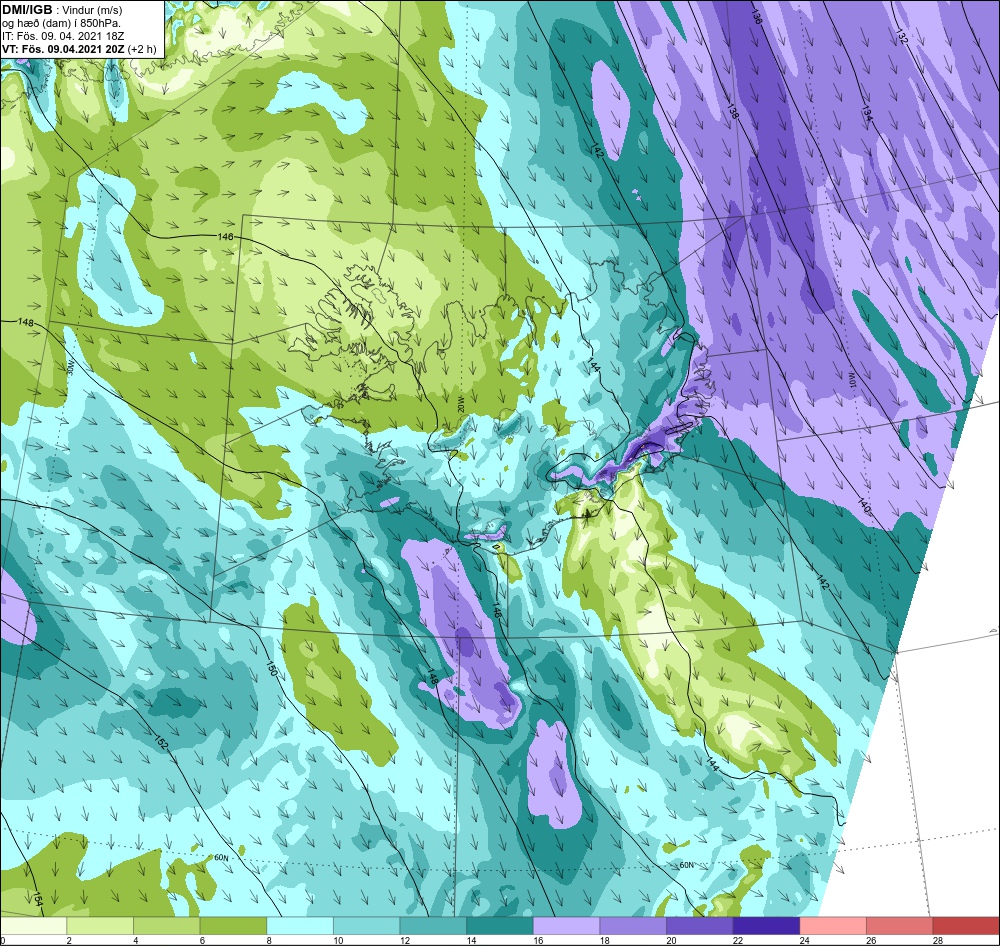This screenshot has width=1000, height=946.
Task: Click the 'DMI/IGB' title text
Action: (27, 10)
